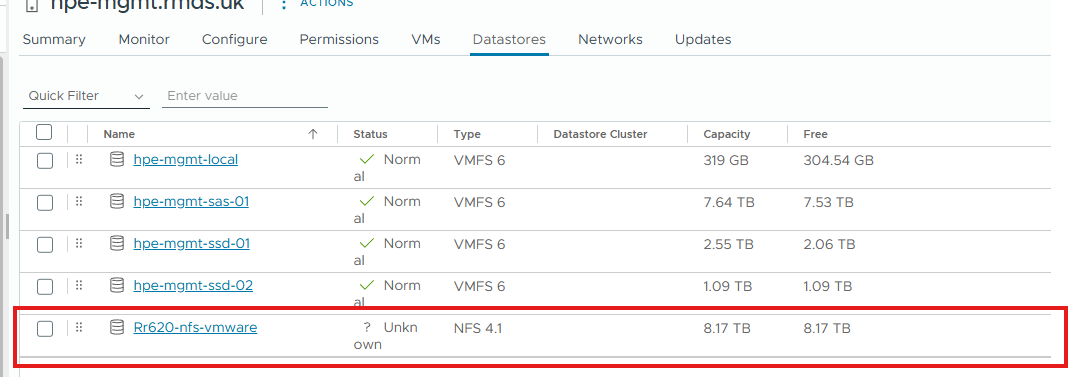This screenshot has height=377, width=1069.
Task: Click the green check status icon for hpe-mgmt-local
Action: (x=367, y=160)
